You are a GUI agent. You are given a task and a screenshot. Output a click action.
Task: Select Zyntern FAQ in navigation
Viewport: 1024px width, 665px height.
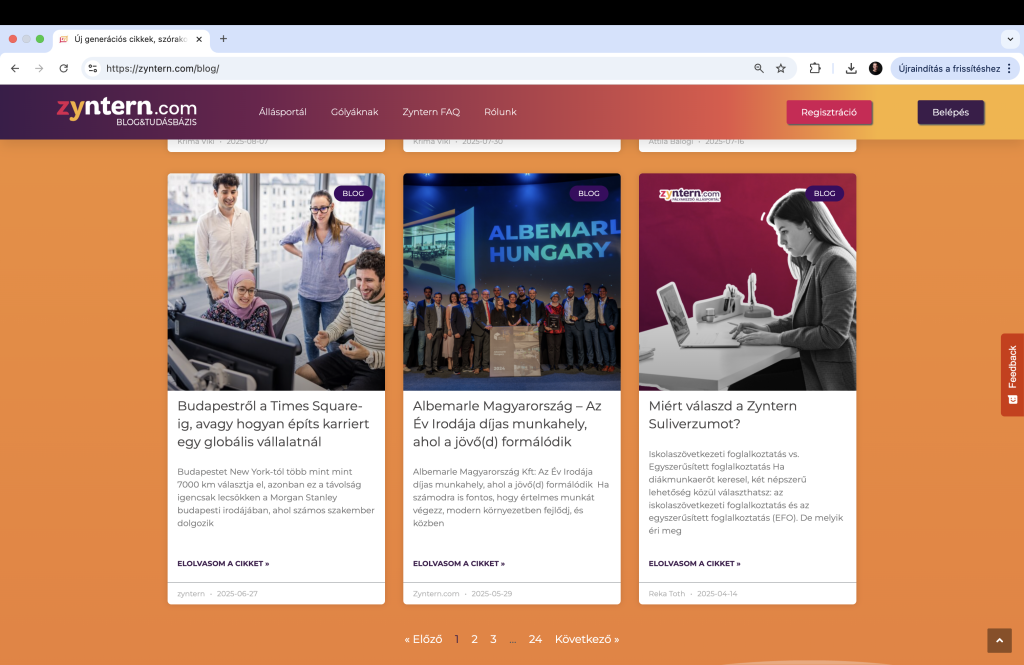[x=431, y=112]
